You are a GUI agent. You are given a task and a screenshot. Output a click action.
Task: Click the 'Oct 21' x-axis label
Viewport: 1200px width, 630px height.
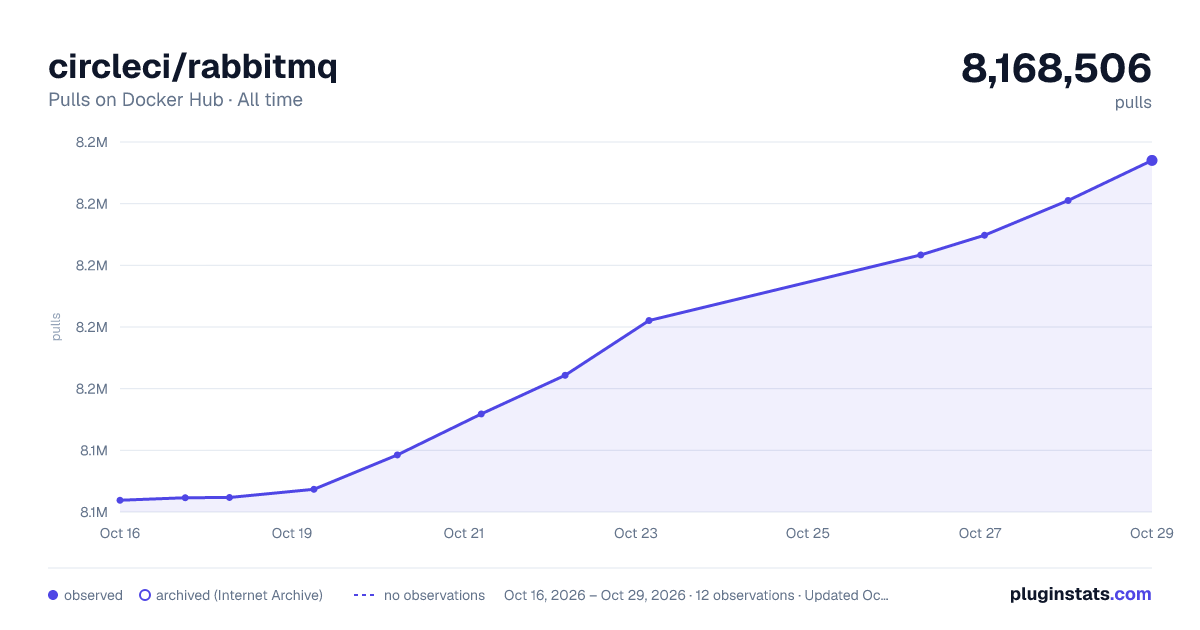pos(464,533)
